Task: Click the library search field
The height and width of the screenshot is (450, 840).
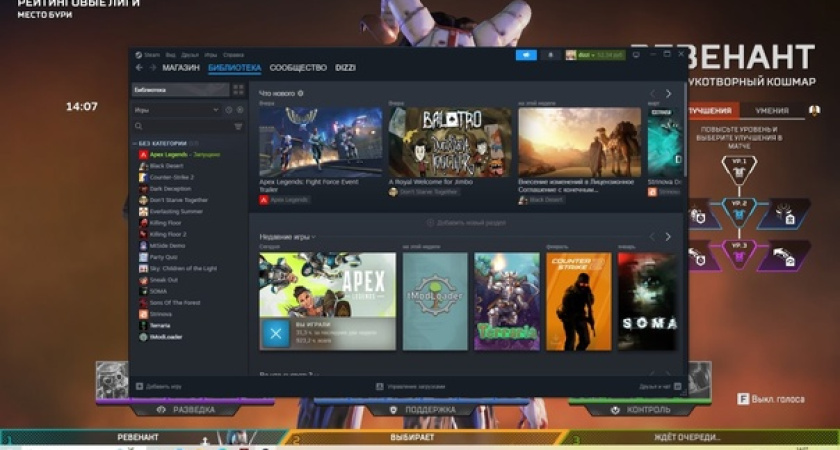Action: (x=182, y=126)
